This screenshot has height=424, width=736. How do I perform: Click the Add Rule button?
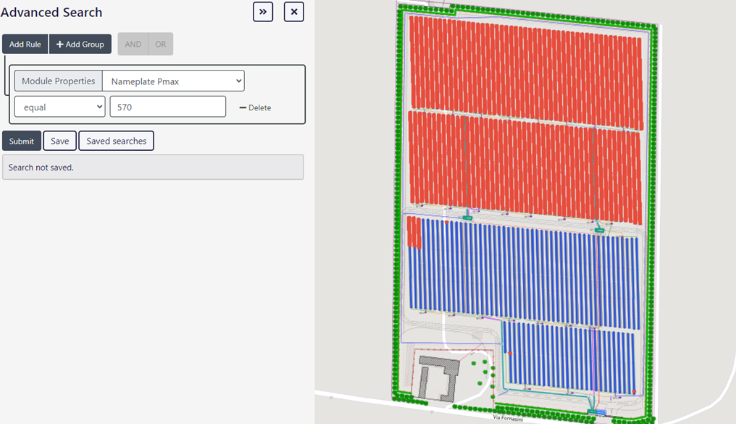25,44
